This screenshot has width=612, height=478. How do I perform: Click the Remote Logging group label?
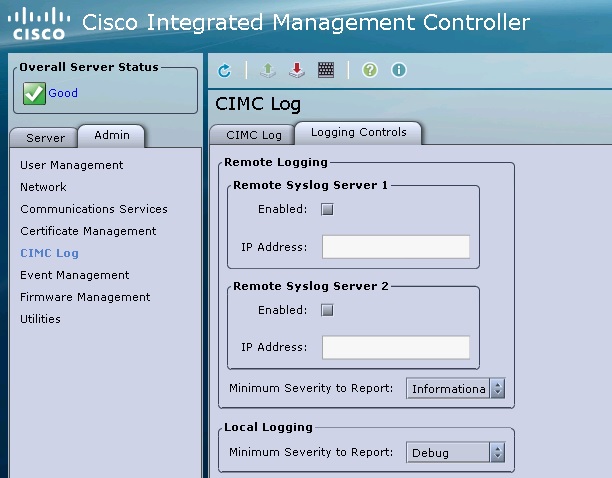276,162
